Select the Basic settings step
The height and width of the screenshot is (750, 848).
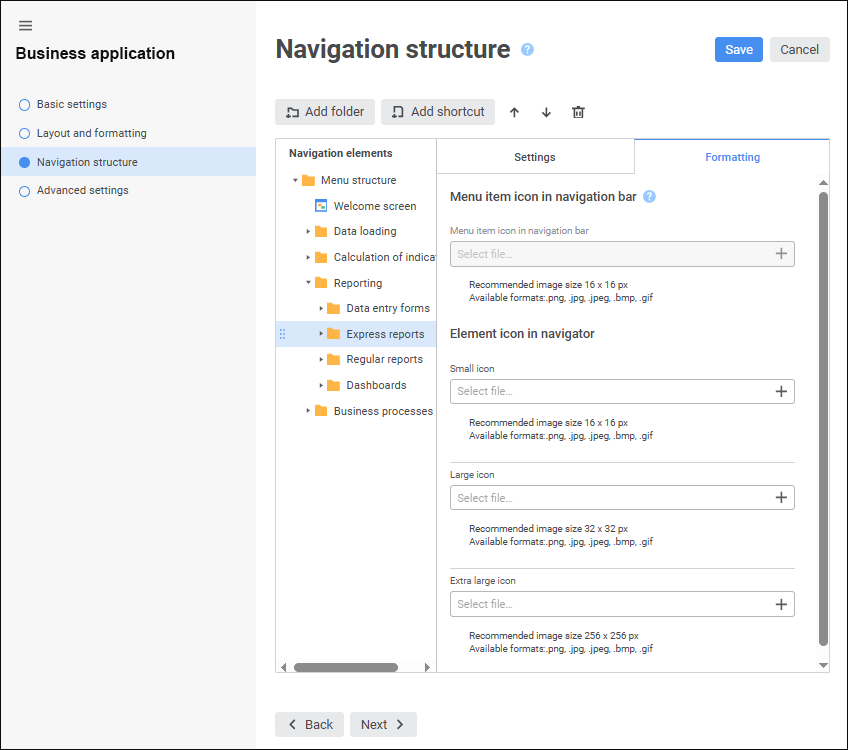tap(71, 104)
